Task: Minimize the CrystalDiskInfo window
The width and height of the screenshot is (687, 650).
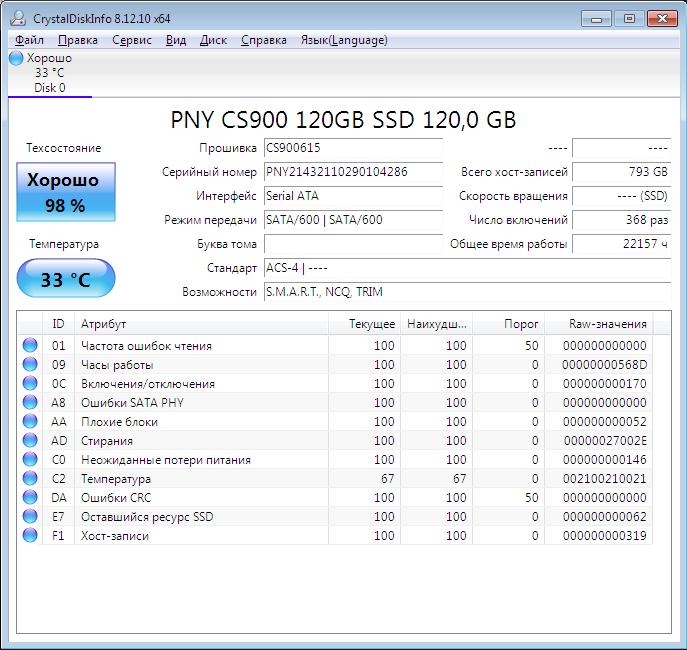Action: coord(596,19)
